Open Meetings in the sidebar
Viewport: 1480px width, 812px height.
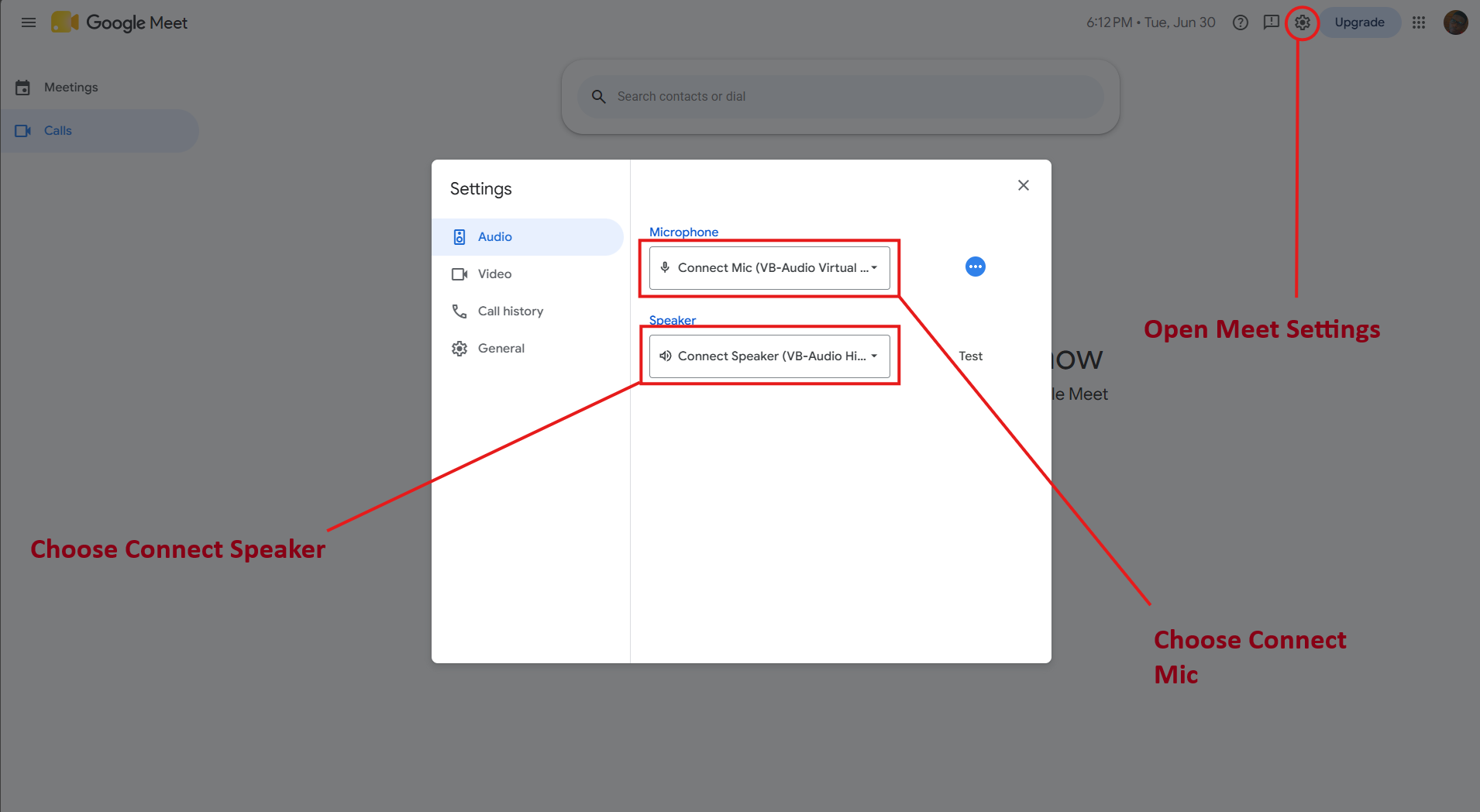[x=99, y=88]
